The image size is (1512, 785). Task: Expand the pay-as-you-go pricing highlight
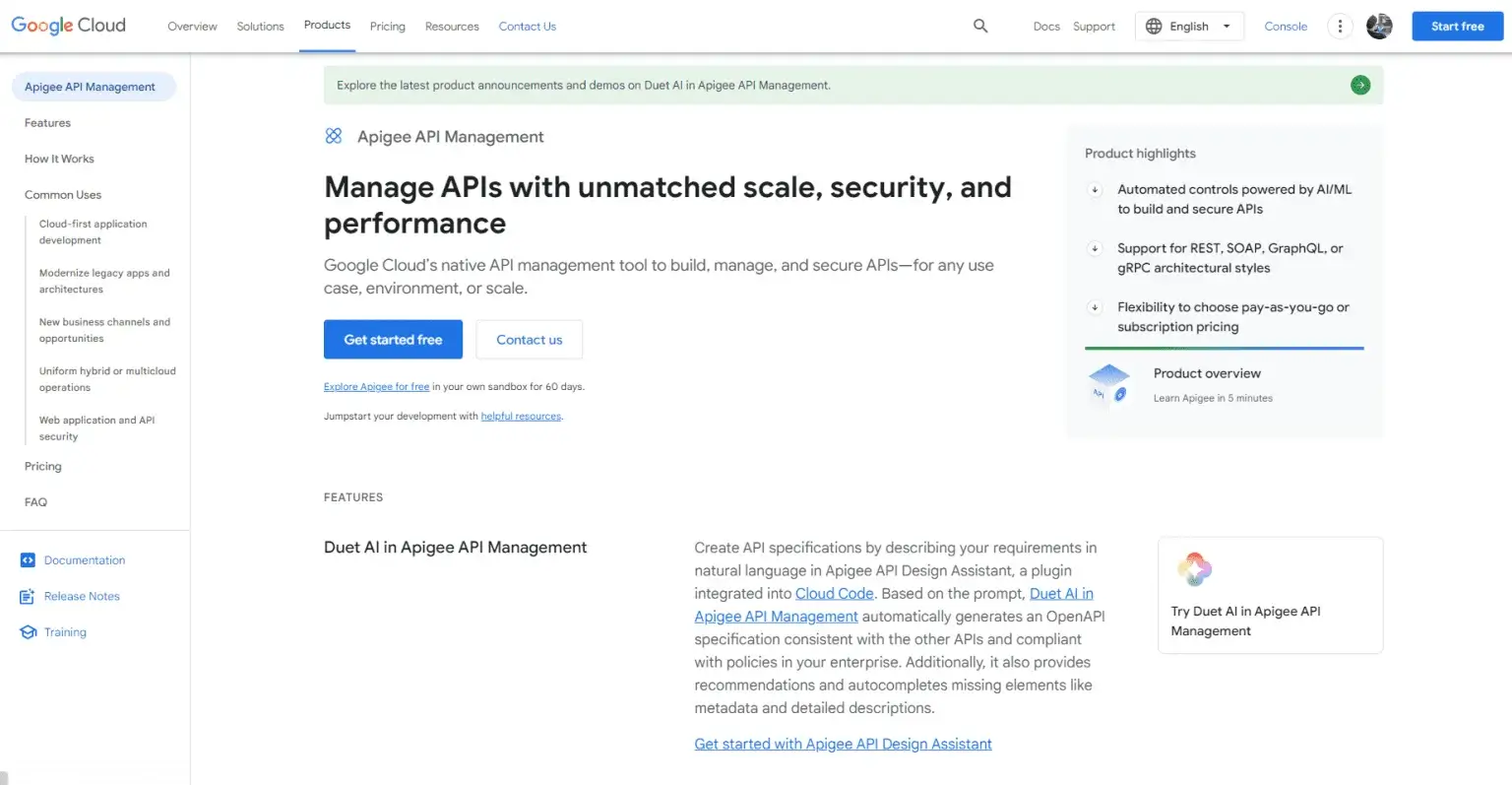[1096, 307]
